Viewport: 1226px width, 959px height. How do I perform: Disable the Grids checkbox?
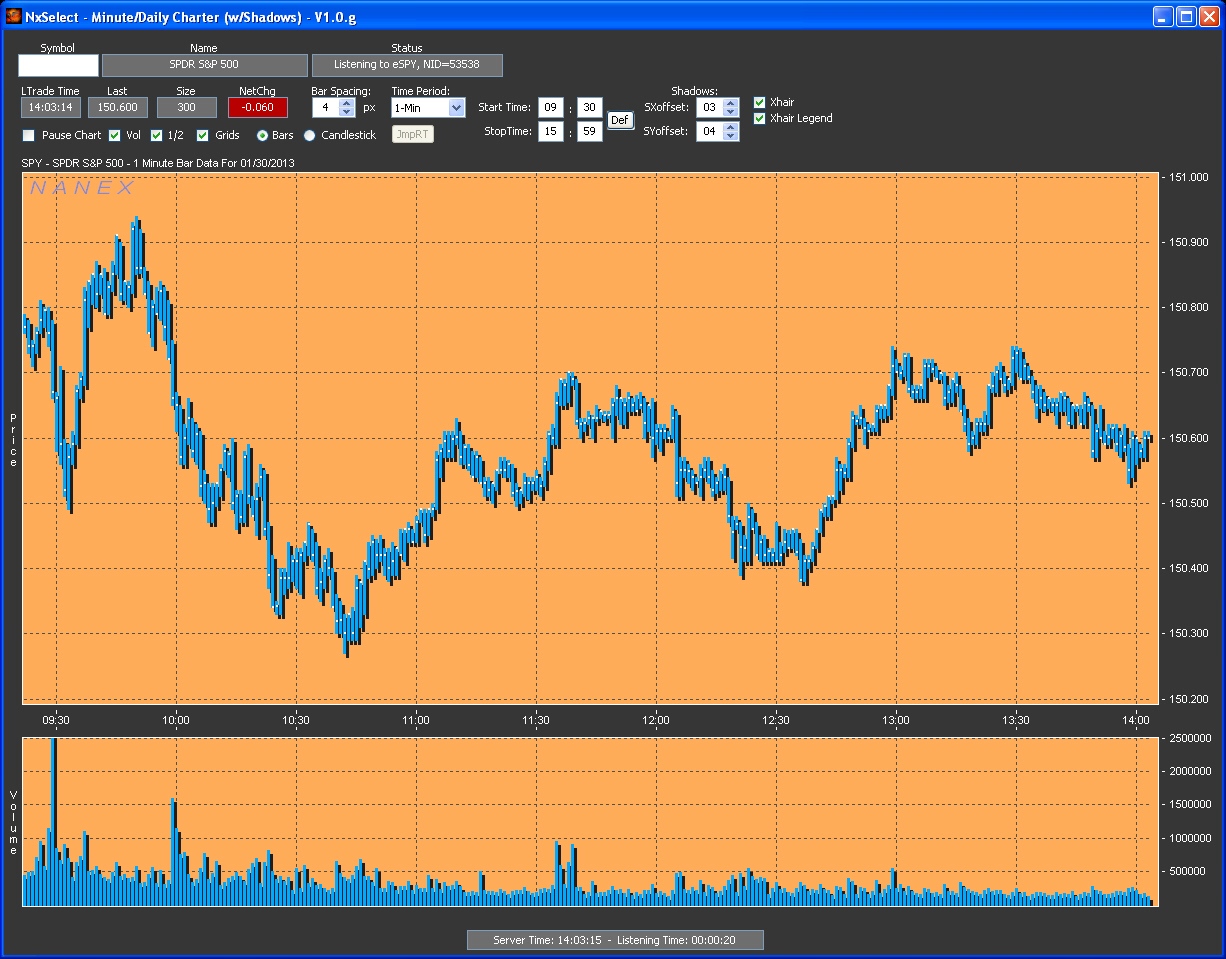(x=203, y=135)
